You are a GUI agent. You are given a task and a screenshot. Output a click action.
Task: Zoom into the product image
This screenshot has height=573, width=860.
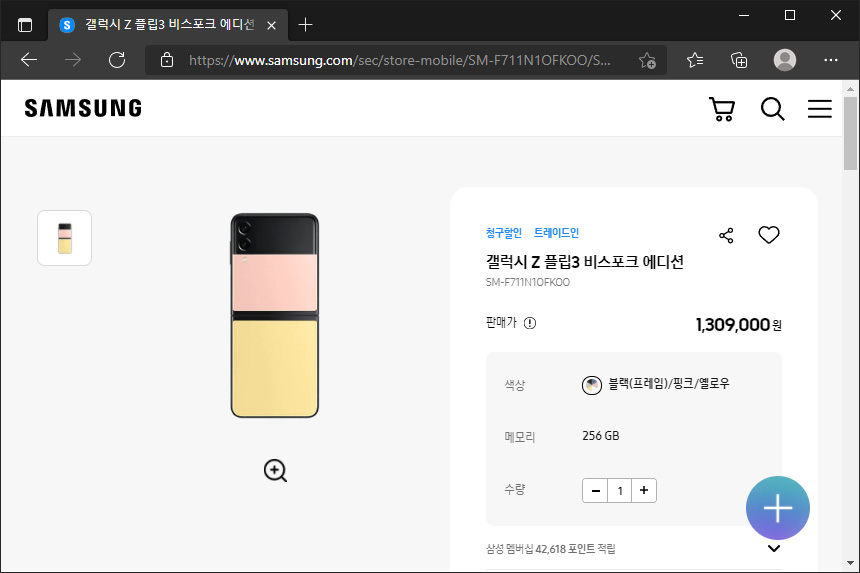point(275,470)
